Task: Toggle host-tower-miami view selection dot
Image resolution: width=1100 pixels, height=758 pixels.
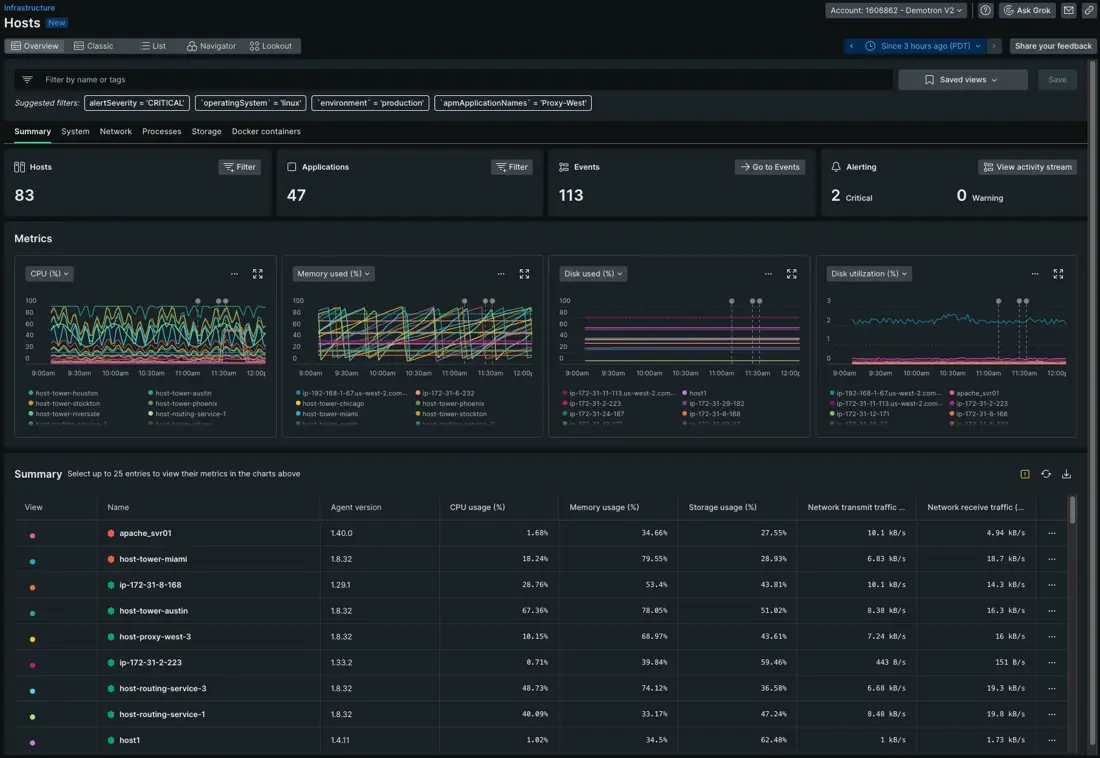Action: tap(32, 560)
